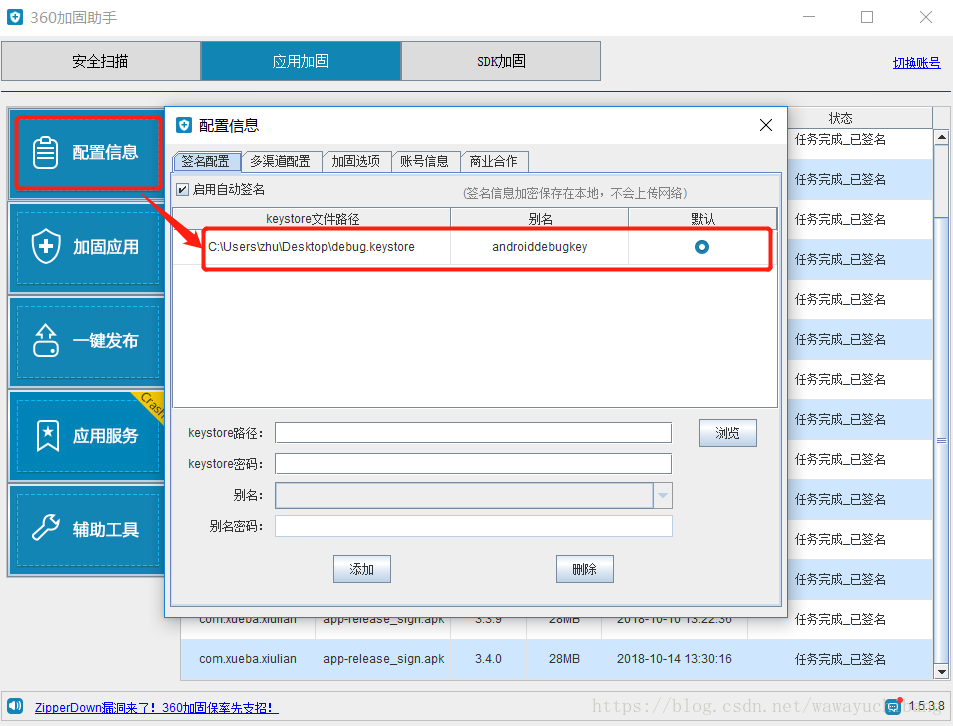Switch to the 账号信息 tab

tap(425, 161)
